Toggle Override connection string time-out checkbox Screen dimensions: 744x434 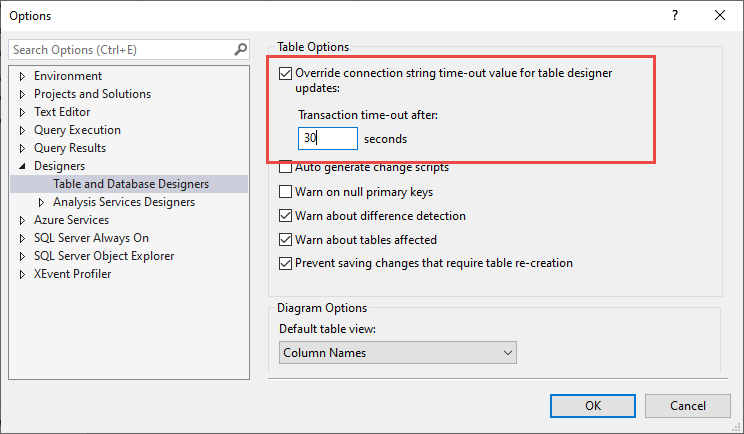pyautogui.click(x=287, y=73)
